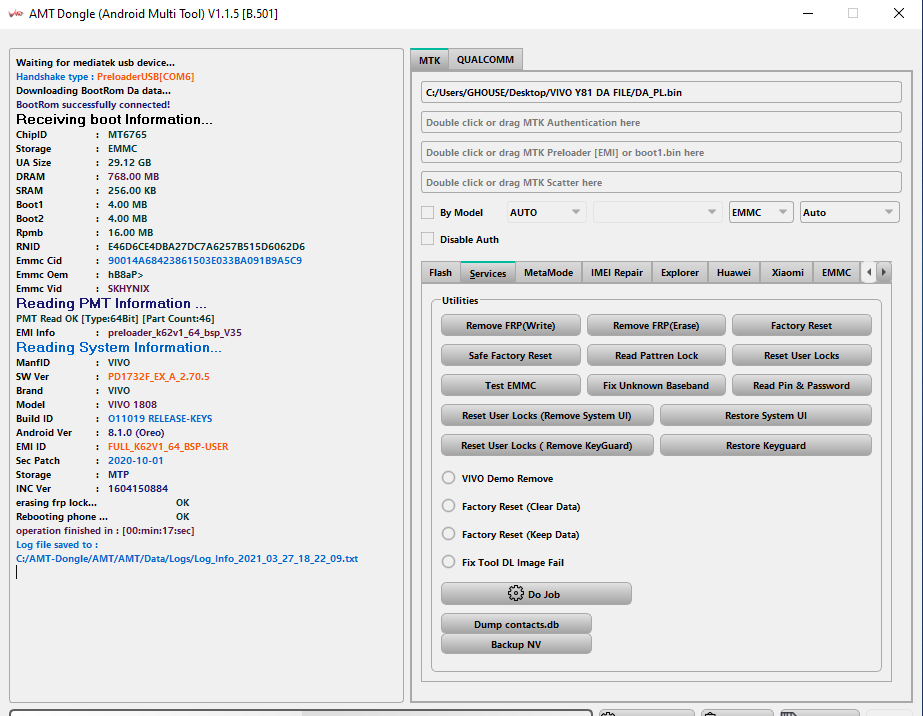Click the Remove FRP(Write) button
The height and width of the screenshot is (716, 923).
pyautogui.click(x=510, y=326)
